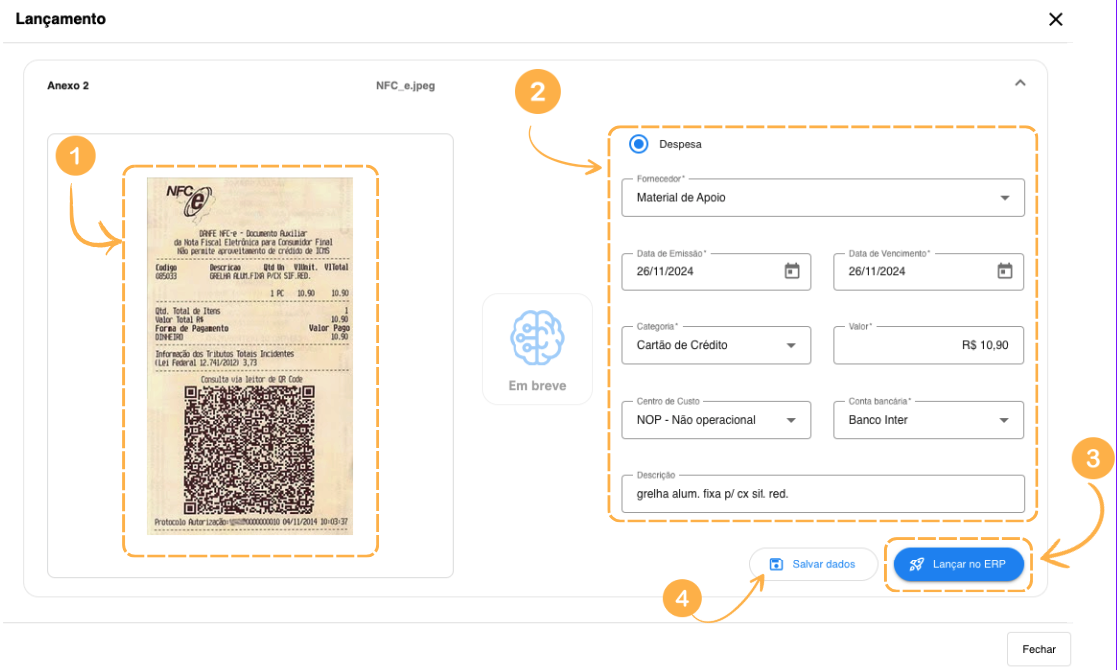Click the Valor input field
This screenshot has height=670, width=1117.
tap(927, 345)
